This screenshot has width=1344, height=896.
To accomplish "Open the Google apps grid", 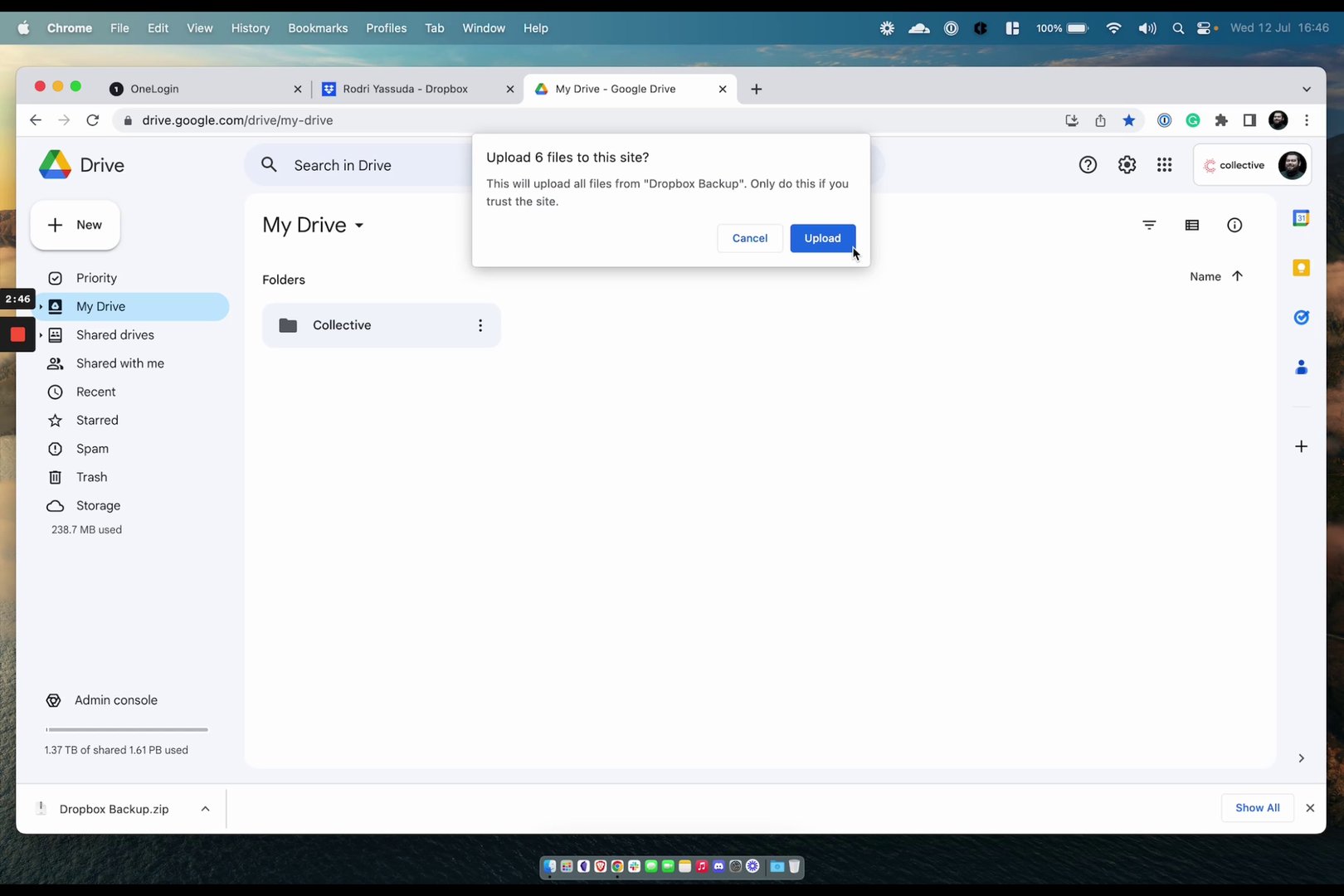I will (1165, 165).
